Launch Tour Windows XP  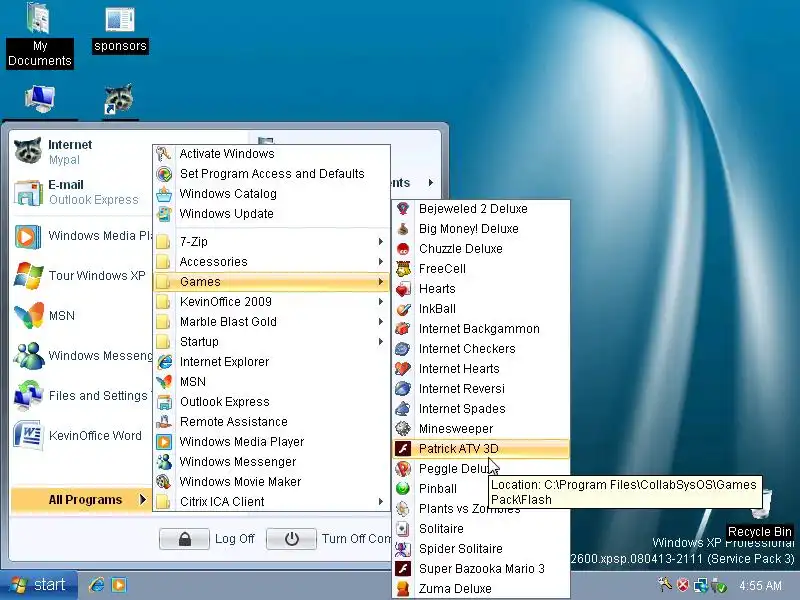coord(81,276)
